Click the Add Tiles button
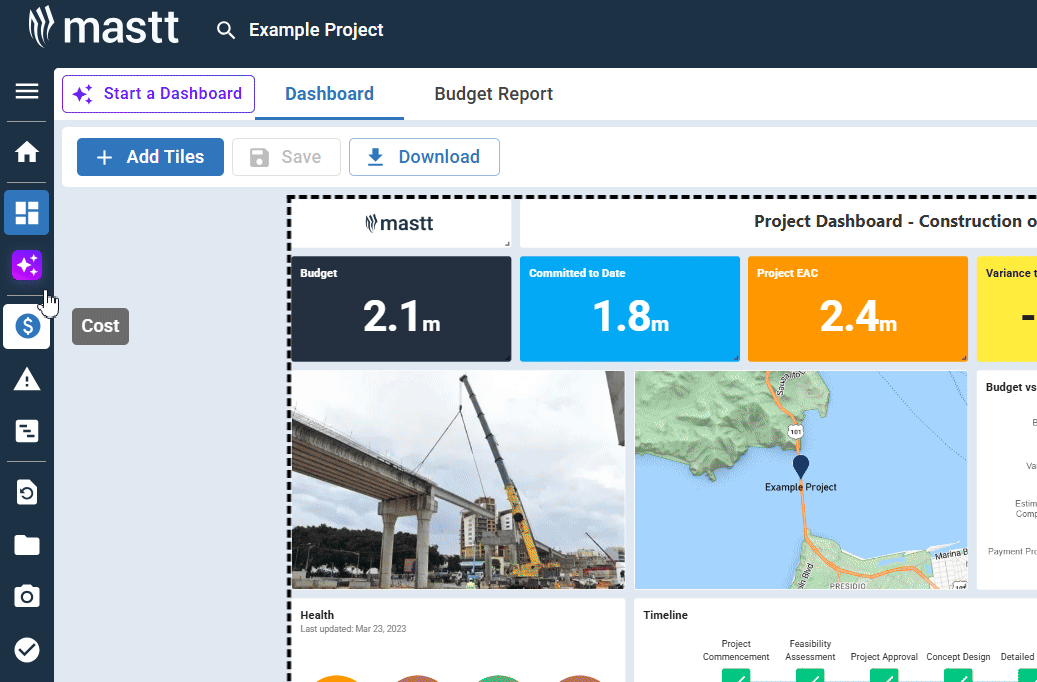 [x=150, y=157]
